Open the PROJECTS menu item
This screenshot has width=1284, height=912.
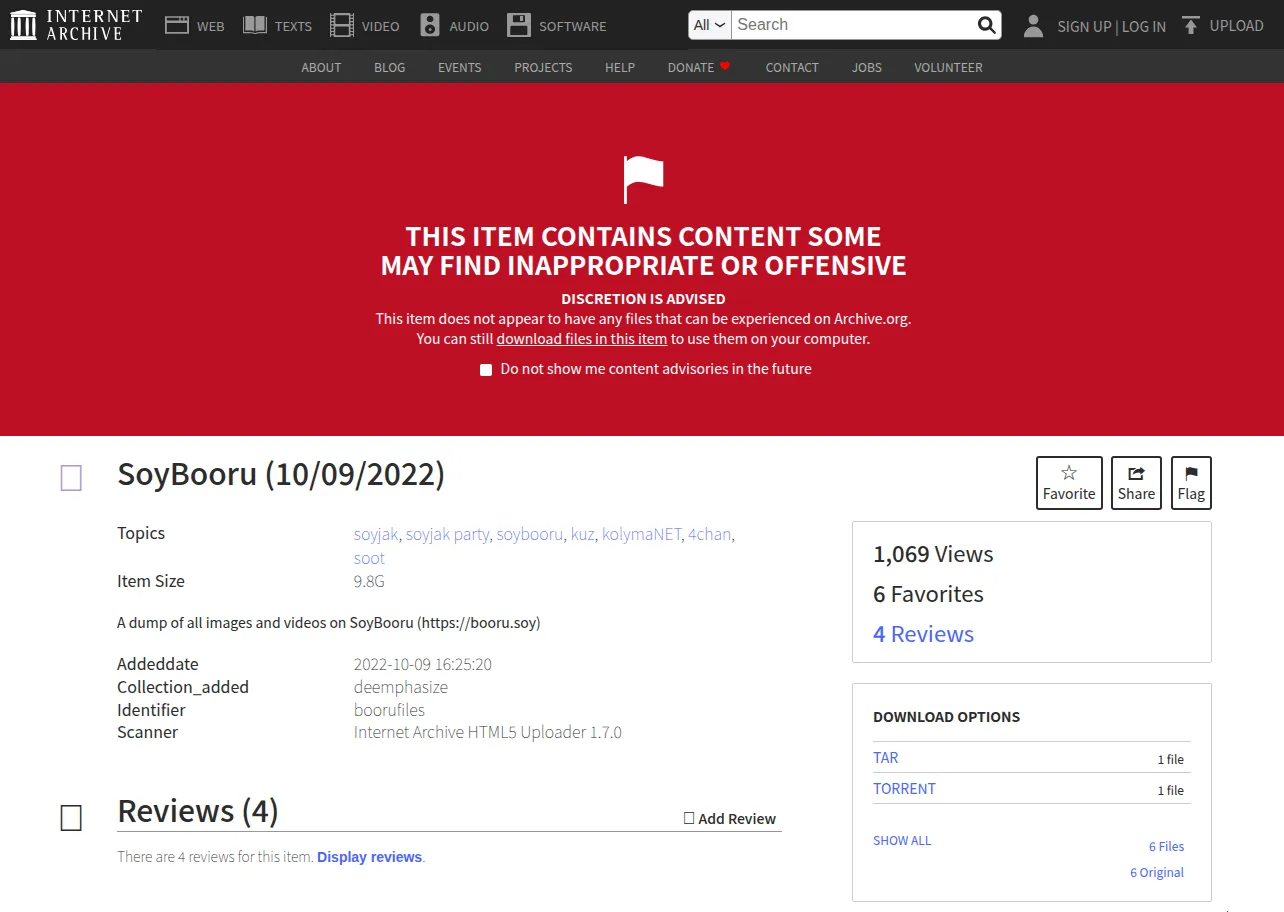(x=543, y=67)
